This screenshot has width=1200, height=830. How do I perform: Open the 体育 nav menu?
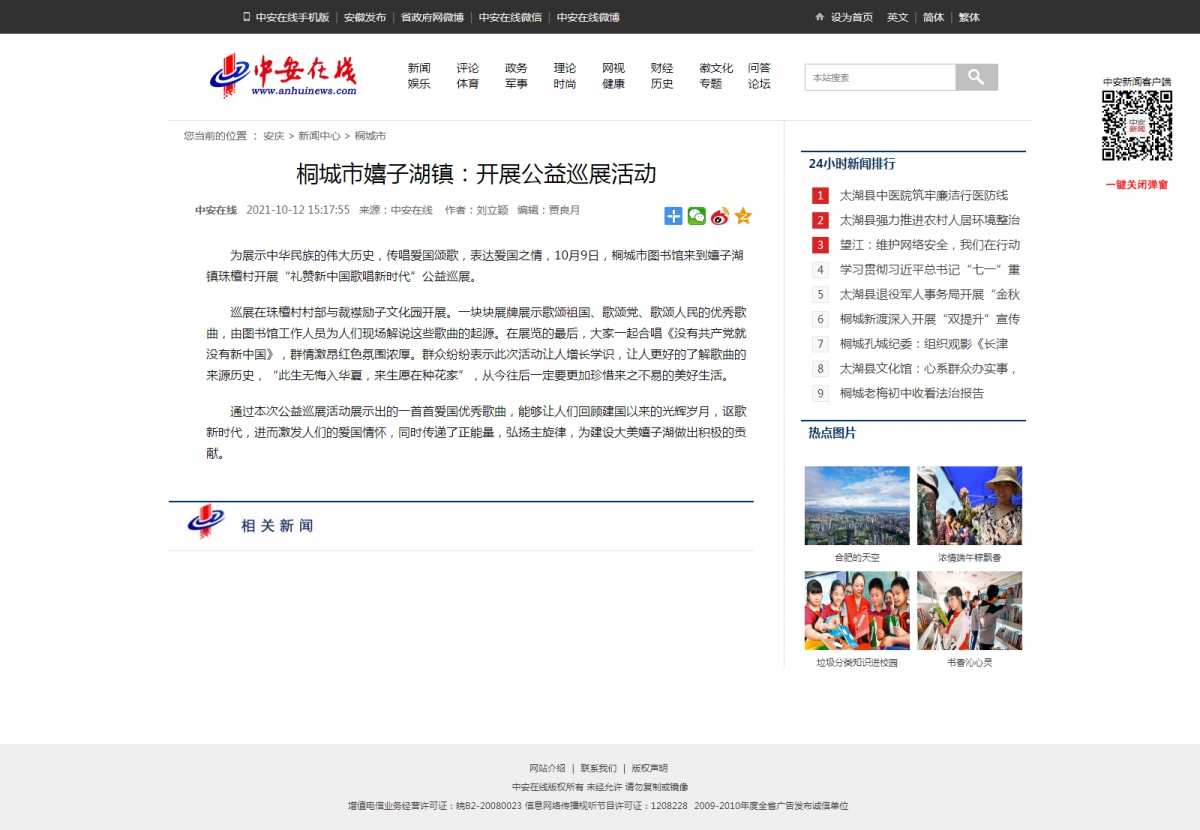(468, 84)
